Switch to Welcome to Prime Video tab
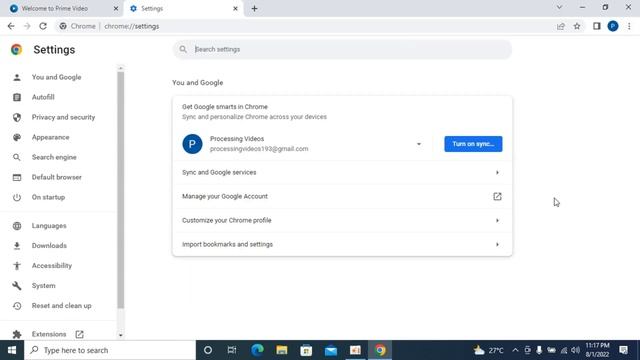Screen dimensions: 640x360 click(x=61, y=8)
